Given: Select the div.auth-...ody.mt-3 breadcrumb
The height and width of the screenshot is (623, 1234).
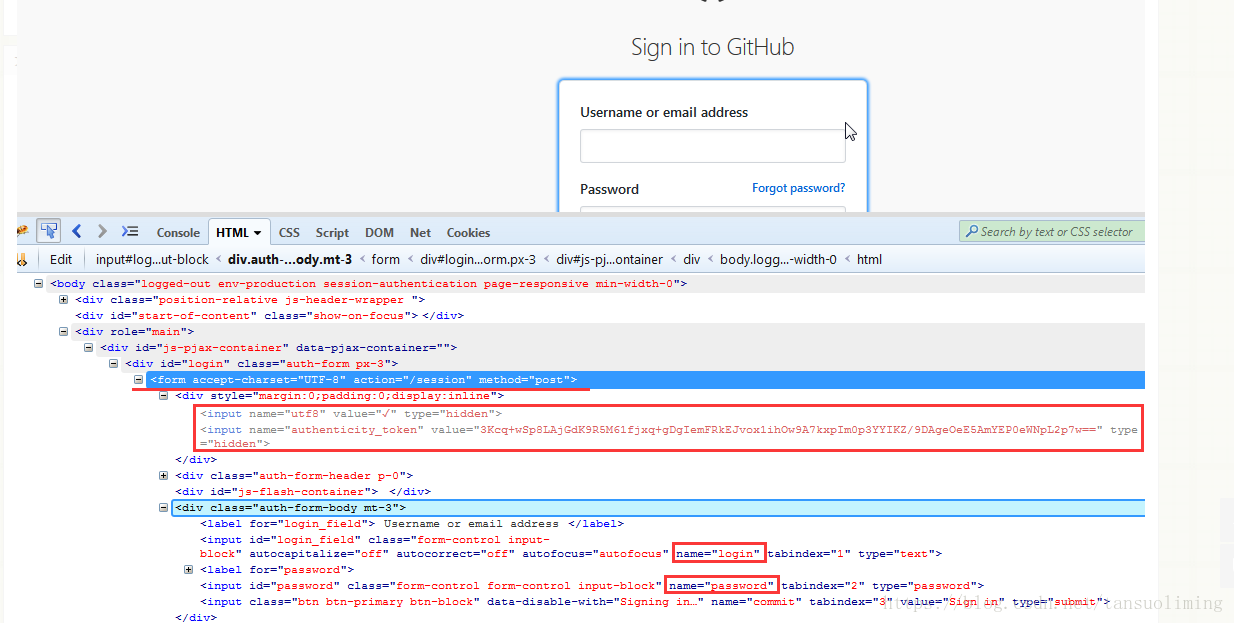Looking at the screenshot, I should (x=290, y=259).
